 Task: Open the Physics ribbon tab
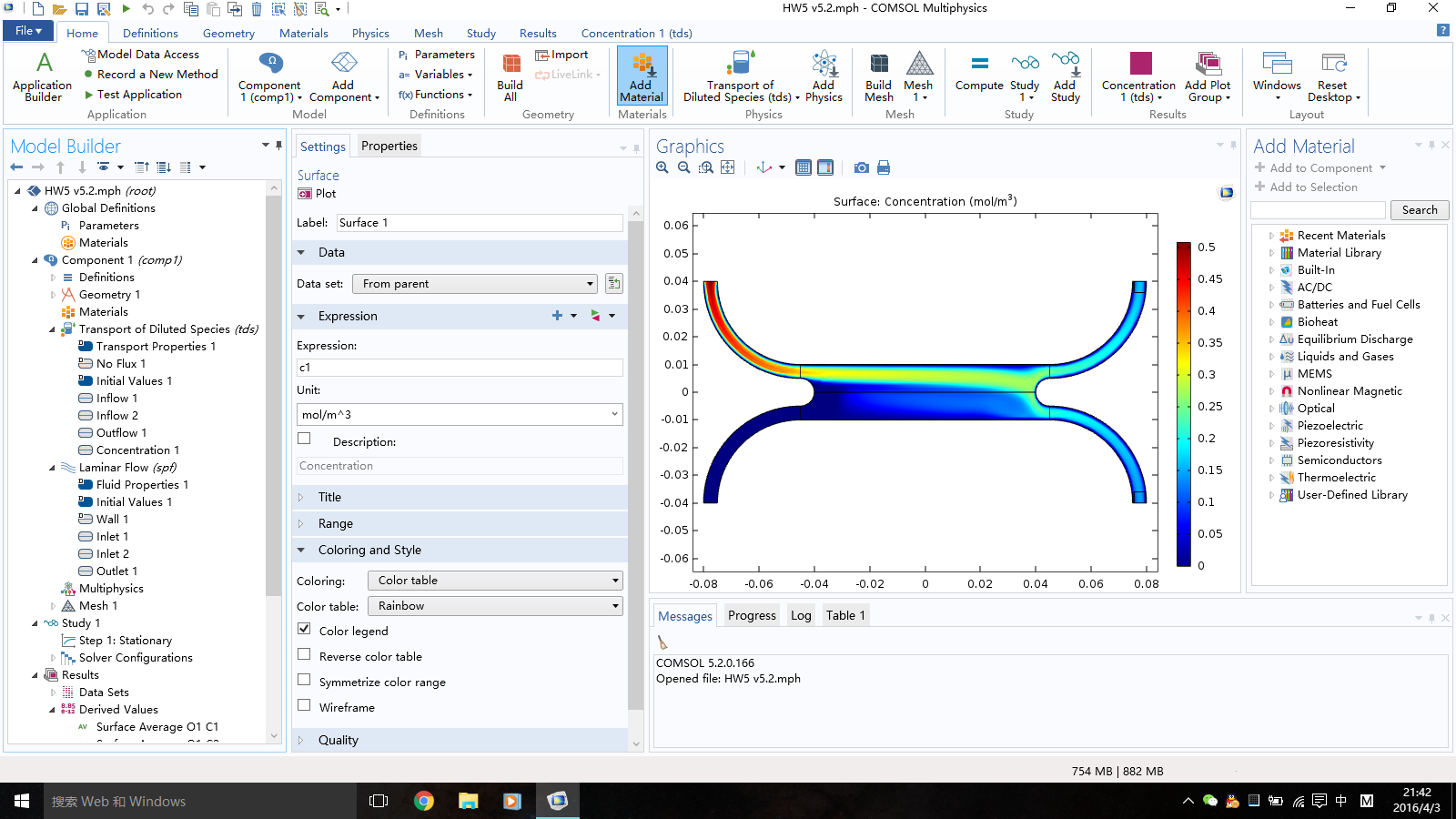[x=370, y=33]
